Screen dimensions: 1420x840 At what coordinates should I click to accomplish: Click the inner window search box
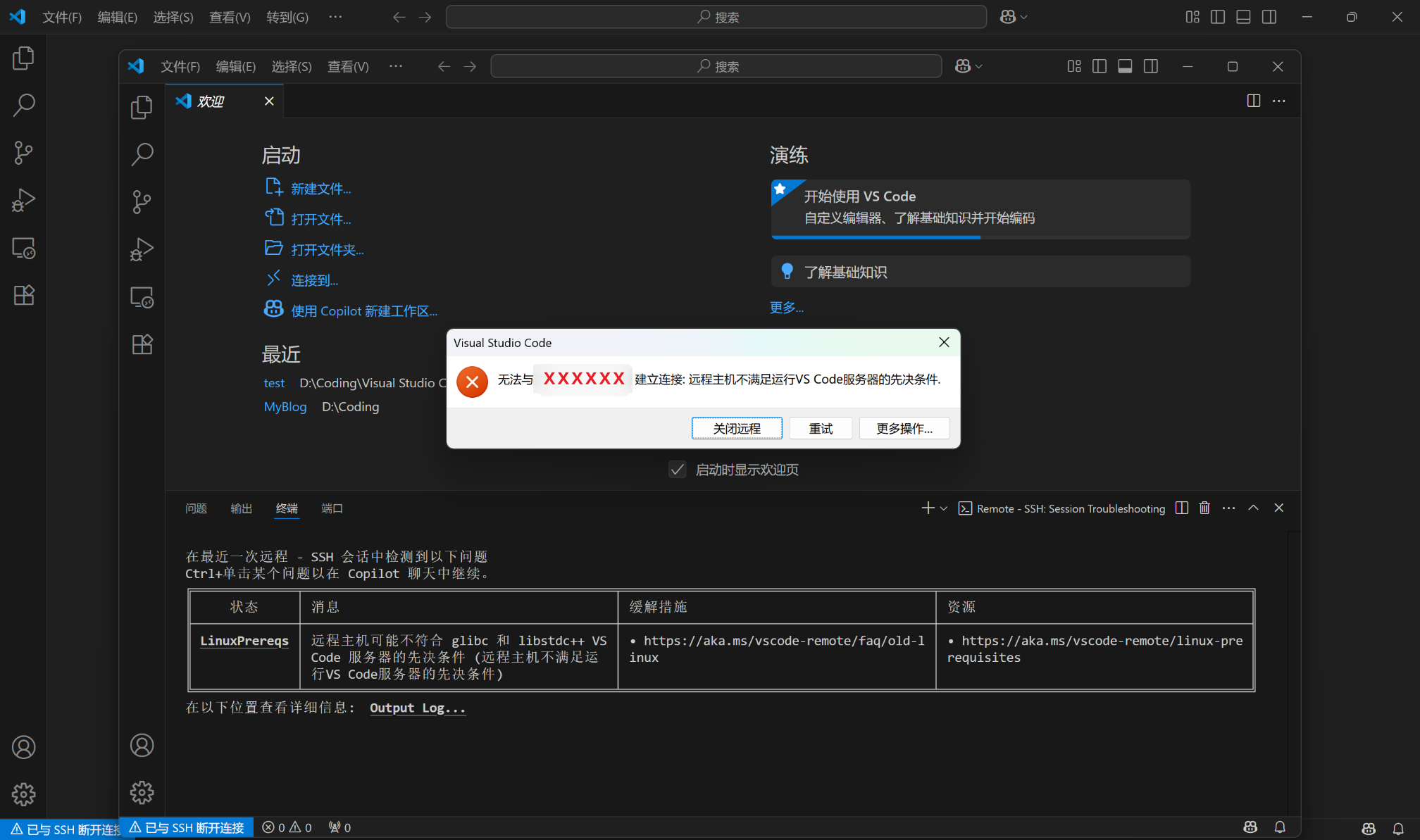point(716,66)
